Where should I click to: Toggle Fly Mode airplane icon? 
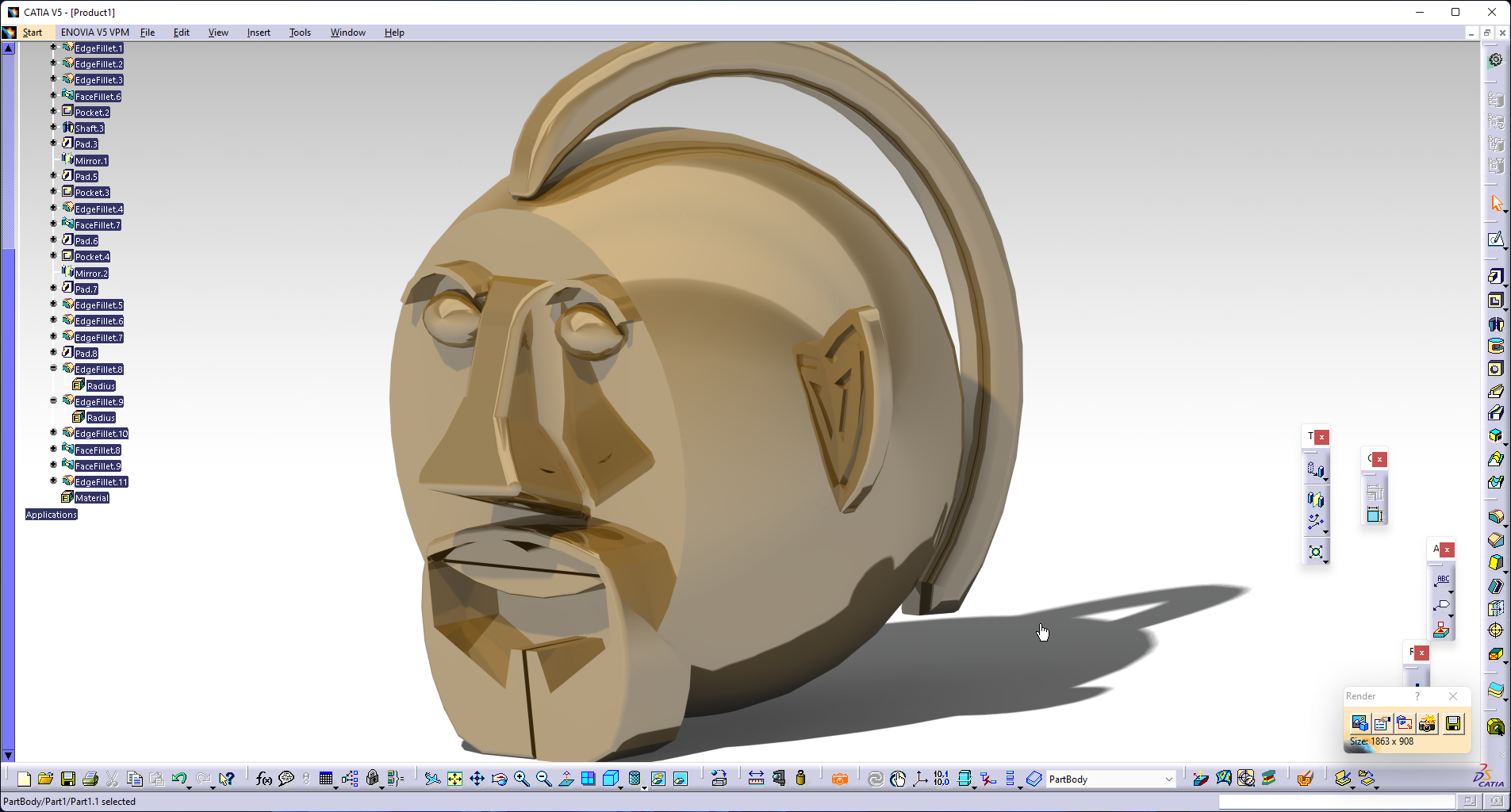[432, 779]
